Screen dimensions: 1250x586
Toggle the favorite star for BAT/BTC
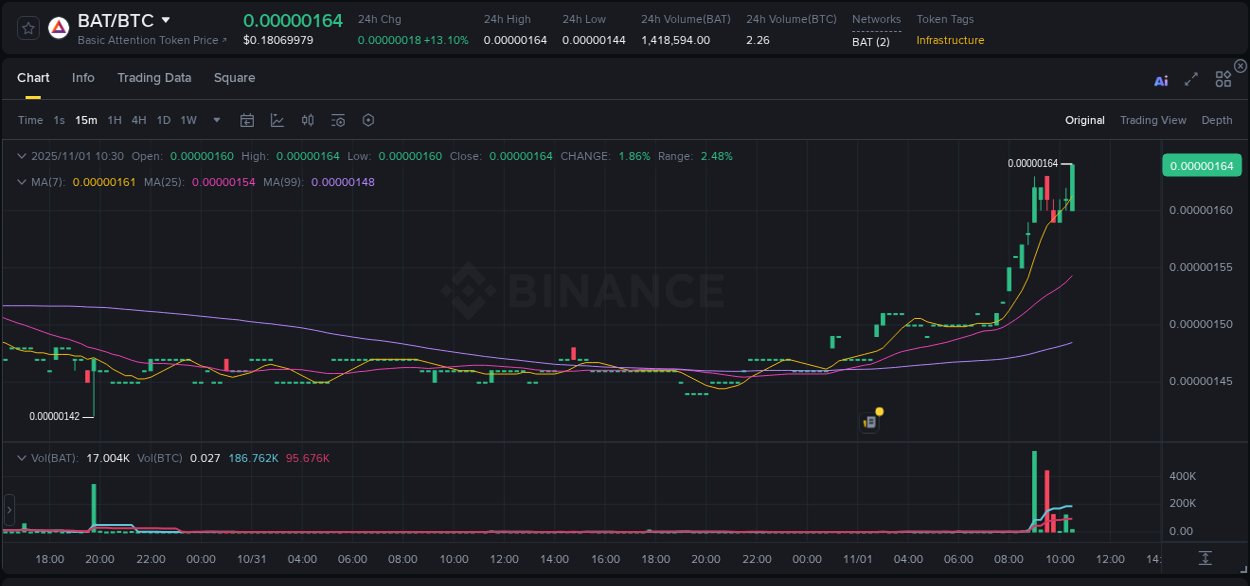click(27, 28)
